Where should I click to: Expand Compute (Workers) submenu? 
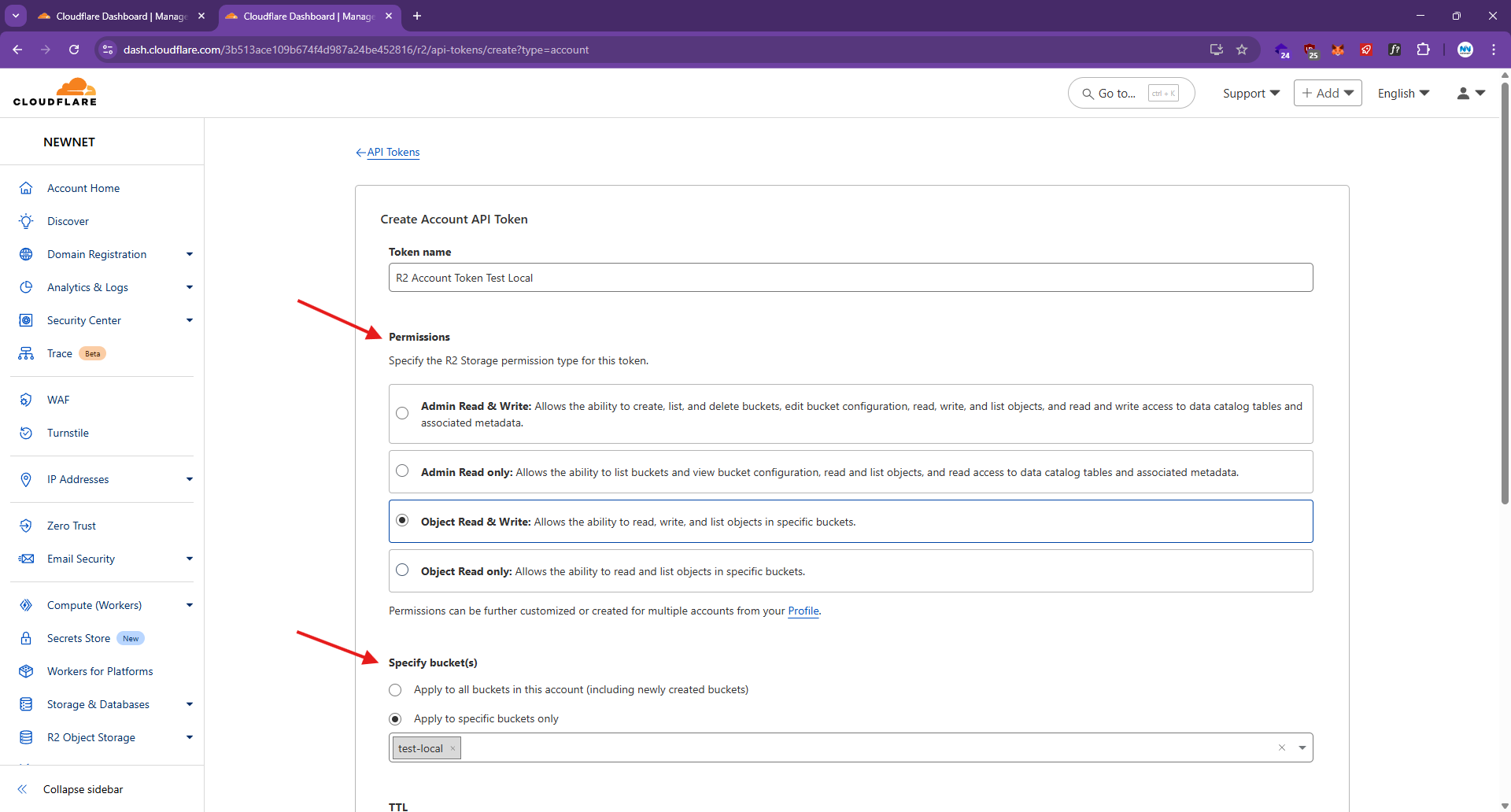pos(190,605)
